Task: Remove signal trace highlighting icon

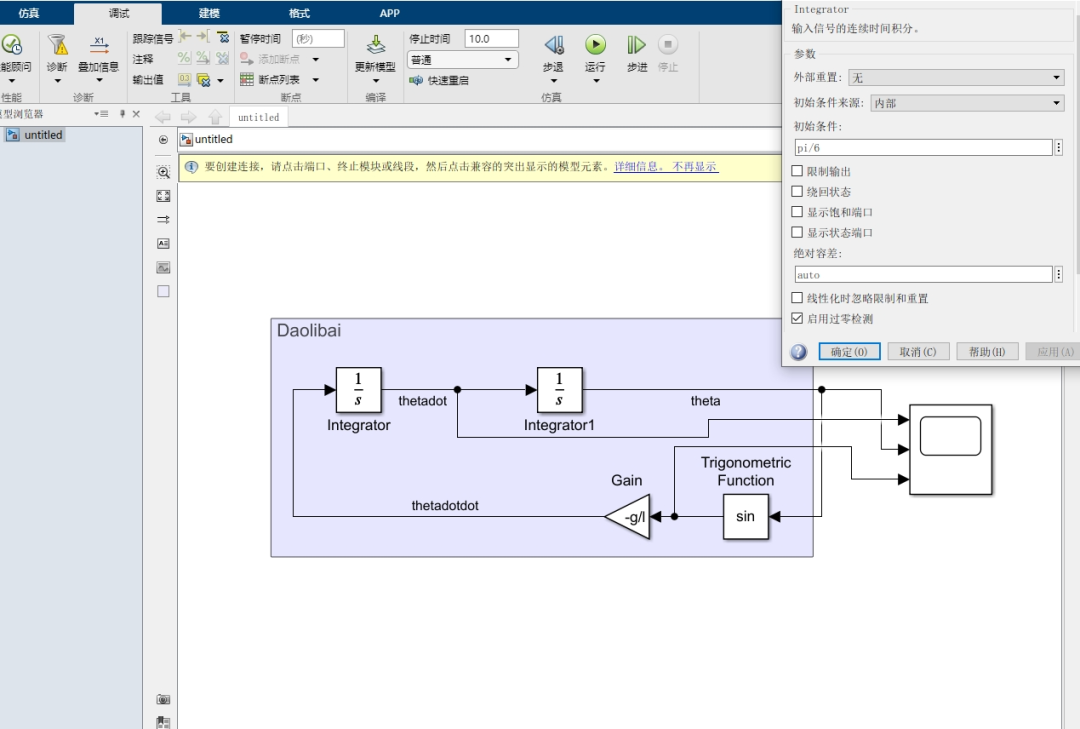Action: pyautogui.click(x=222, y=37)
